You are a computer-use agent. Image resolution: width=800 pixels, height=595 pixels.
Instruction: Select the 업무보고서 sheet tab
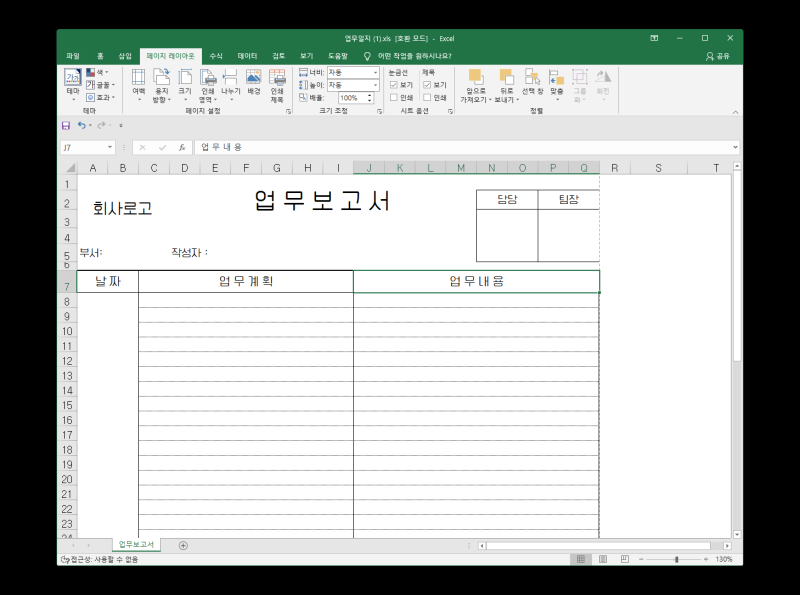(x=136, y=545)
